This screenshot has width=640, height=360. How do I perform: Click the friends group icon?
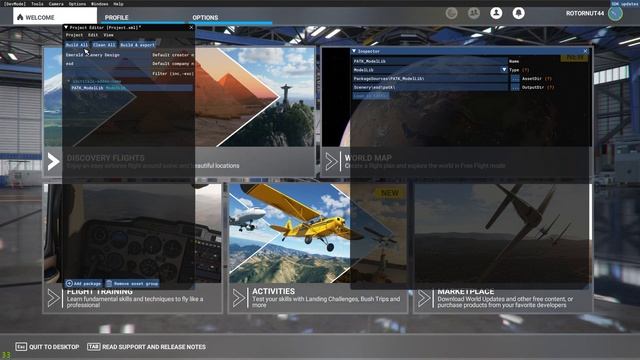coord(474,13)
